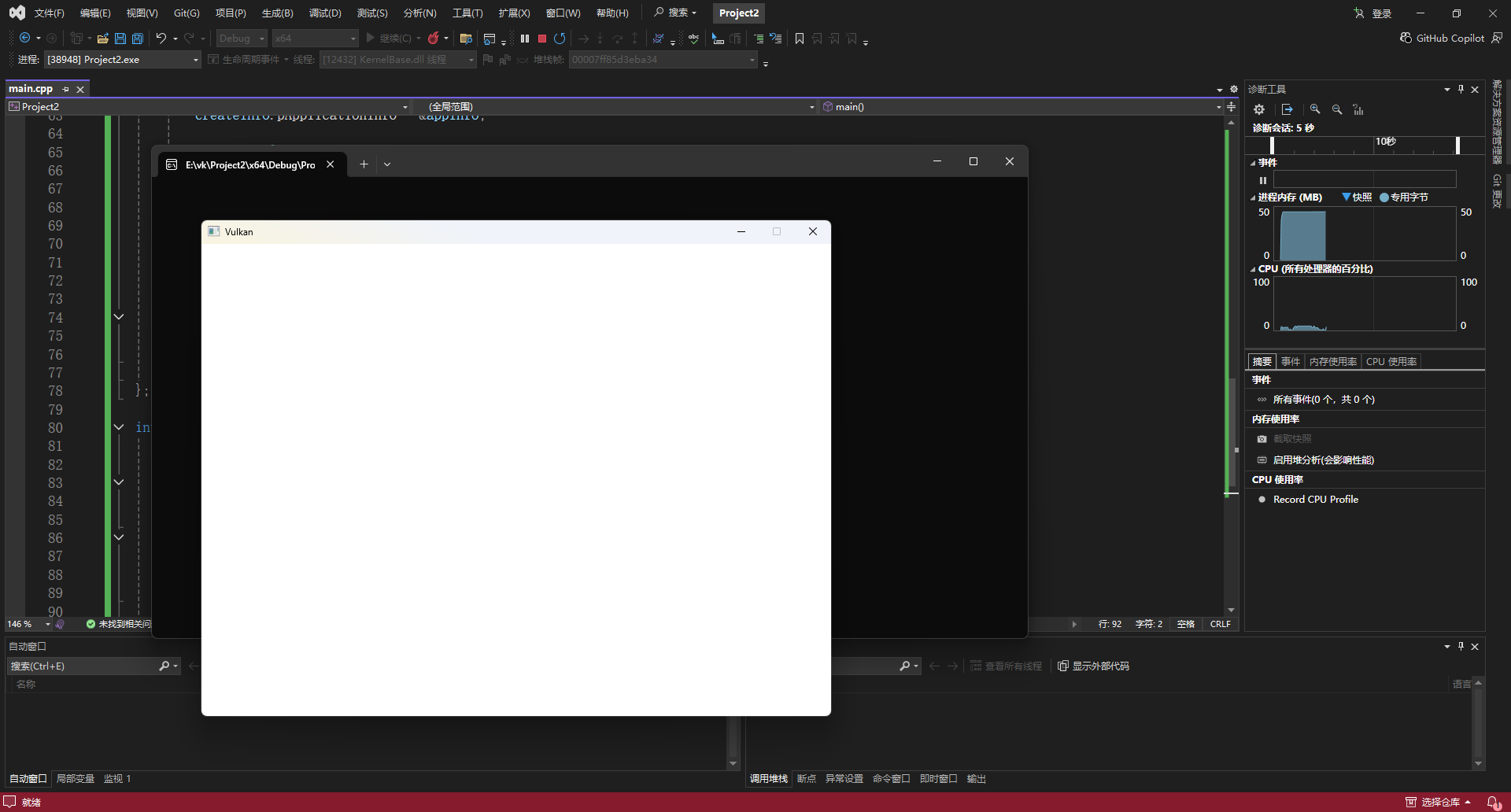Switch to the Output tab (输出)

pos(977,779)
